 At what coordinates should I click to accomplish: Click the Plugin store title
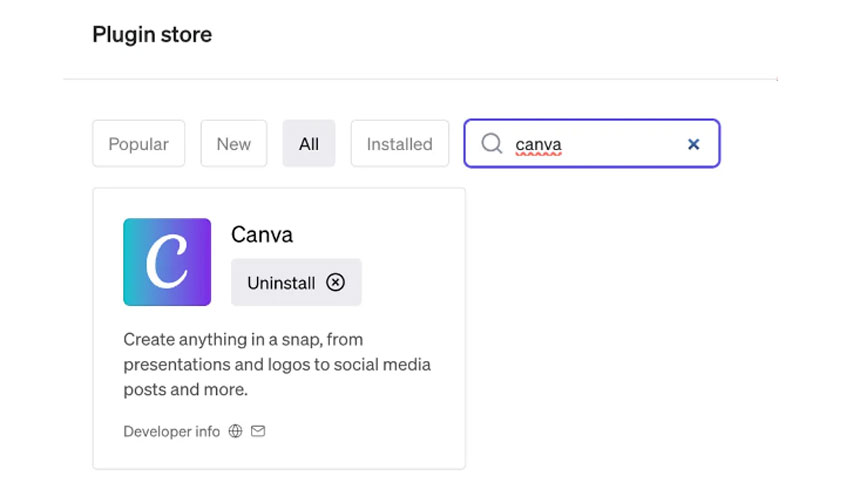point(152,34)
